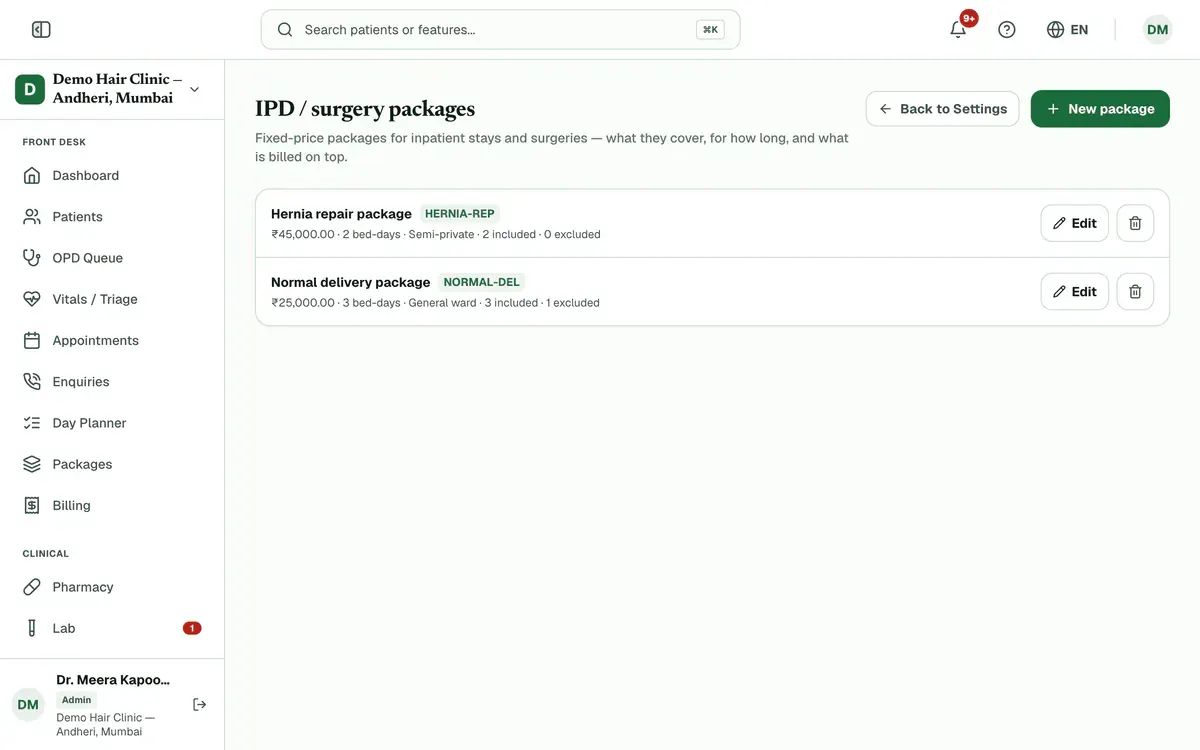The height and width of the screenshot is (750, 1200).
Task: Select the Hernia repair package title
Action: pyautogui.click(x=341, y=214)
